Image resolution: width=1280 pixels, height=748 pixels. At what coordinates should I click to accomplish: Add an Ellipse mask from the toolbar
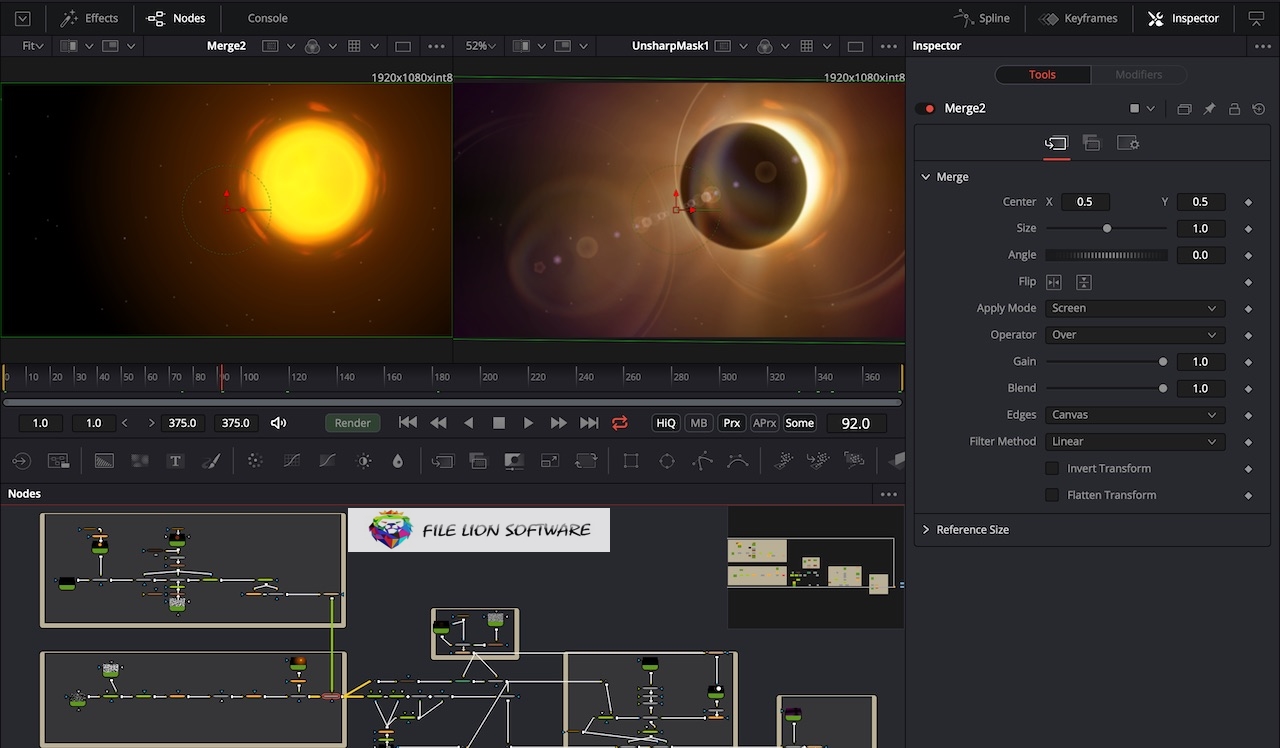tap(667, 461)
